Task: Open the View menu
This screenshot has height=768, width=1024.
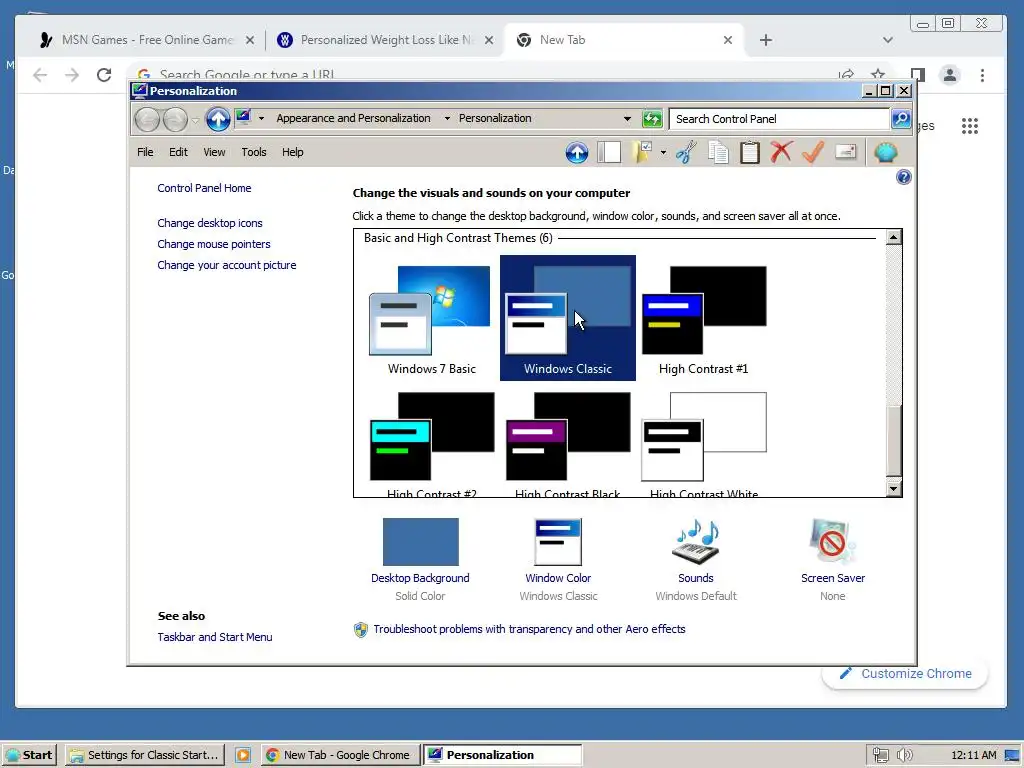Action: pos(214,152)
